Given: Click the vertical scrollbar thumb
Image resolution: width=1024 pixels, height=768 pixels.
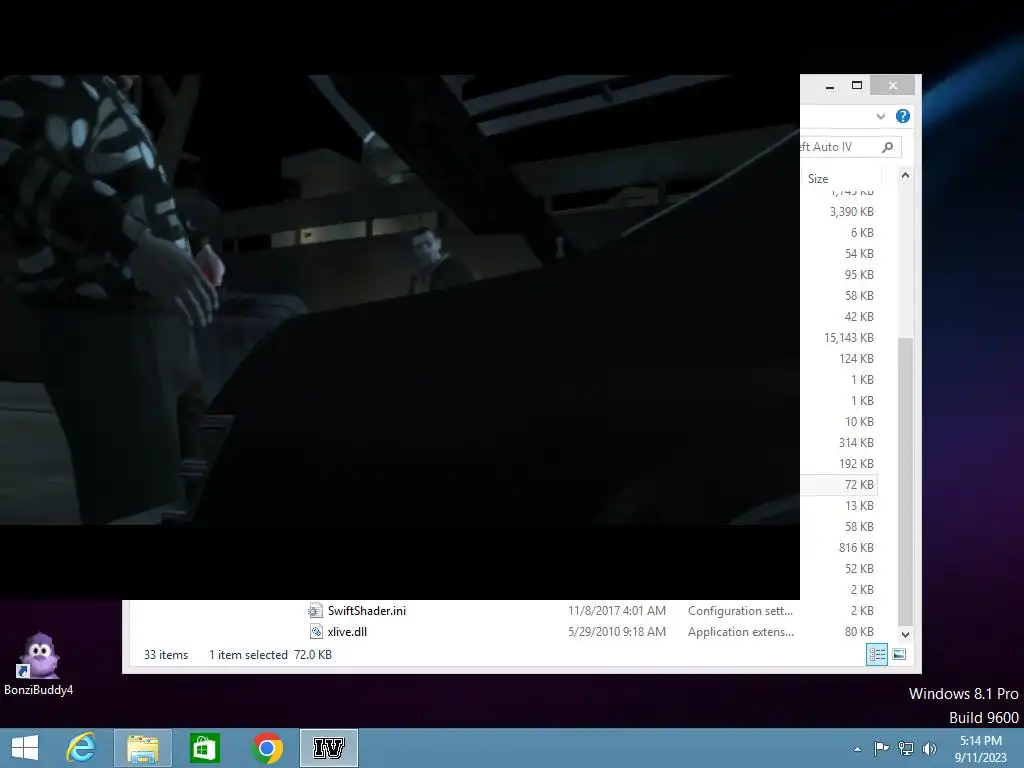Looking at the screenshot, I should coord(905,482).
